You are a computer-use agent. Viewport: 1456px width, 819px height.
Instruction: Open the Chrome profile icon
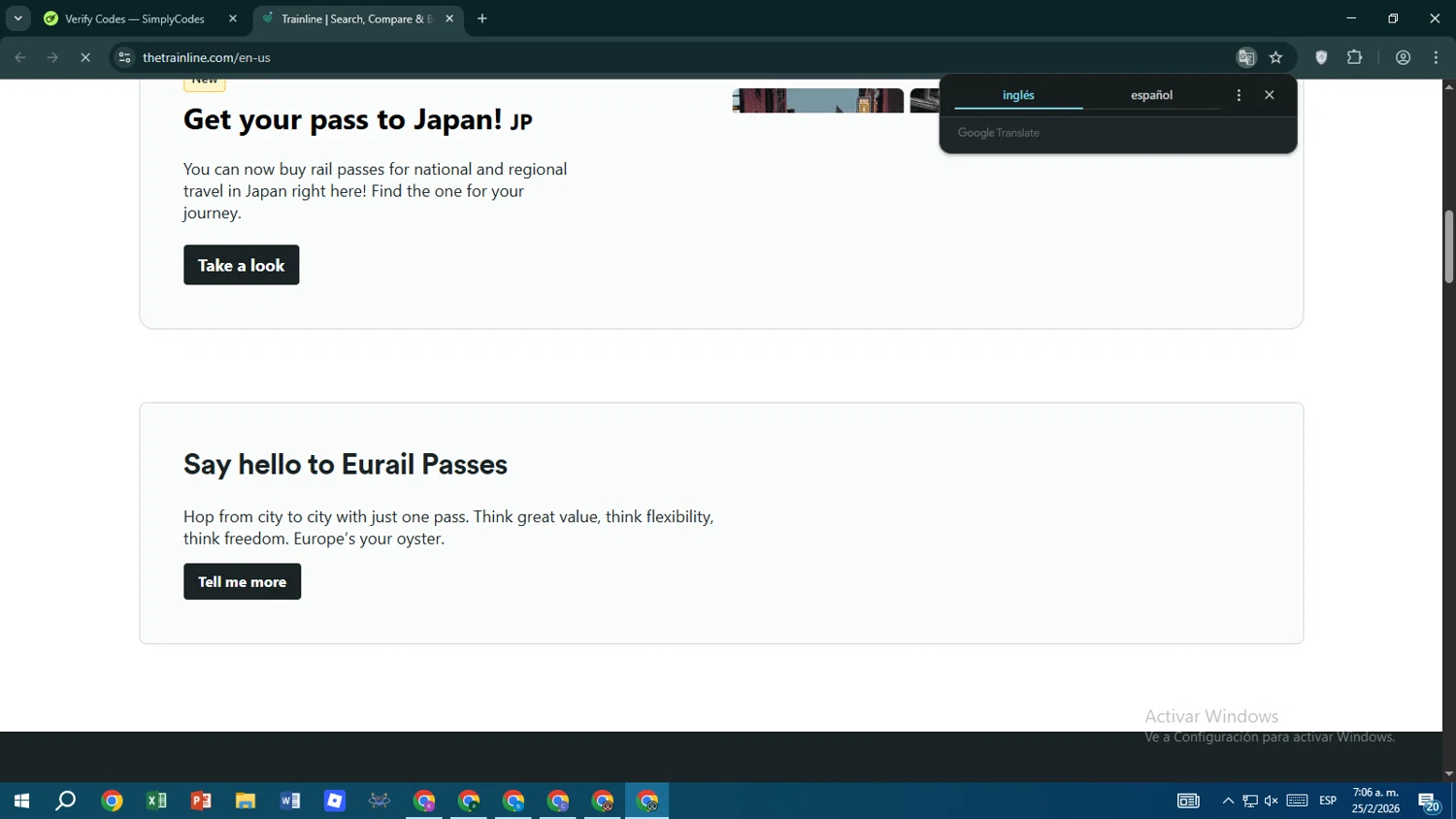1403,57
